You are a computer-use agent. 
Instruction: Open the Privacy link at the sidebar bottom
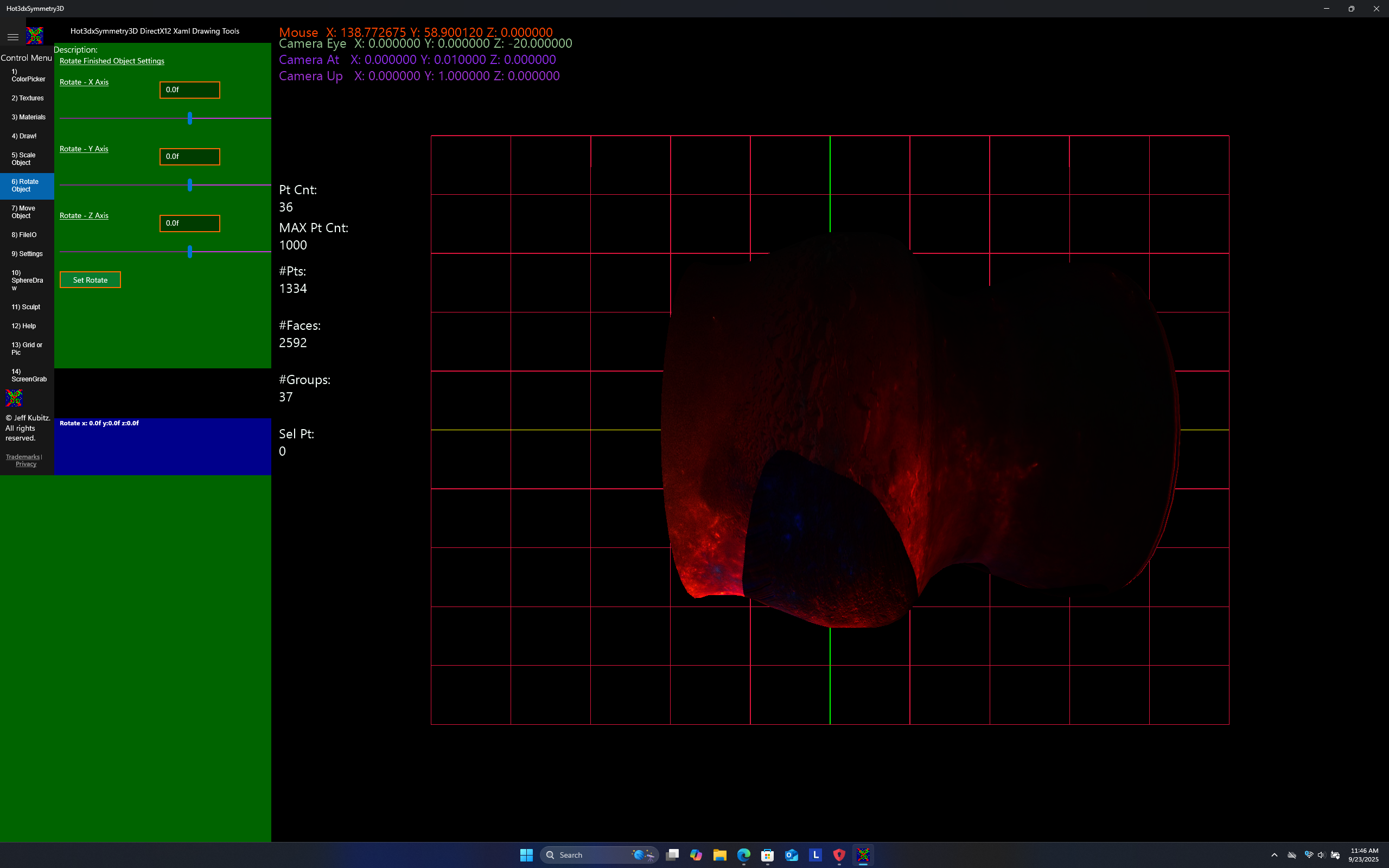click(x=26, y=463)
